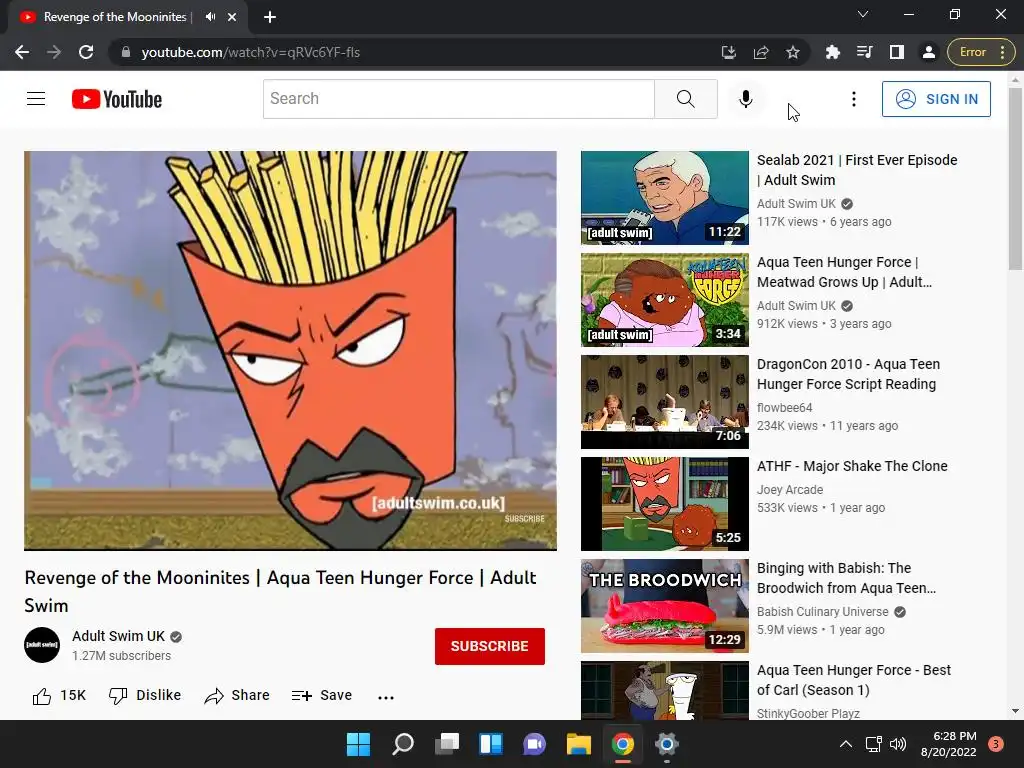Viewport: 1024px width, 768px height.
Task: Open Chrome extensions puzzle icon
Action: click(833, 52)
